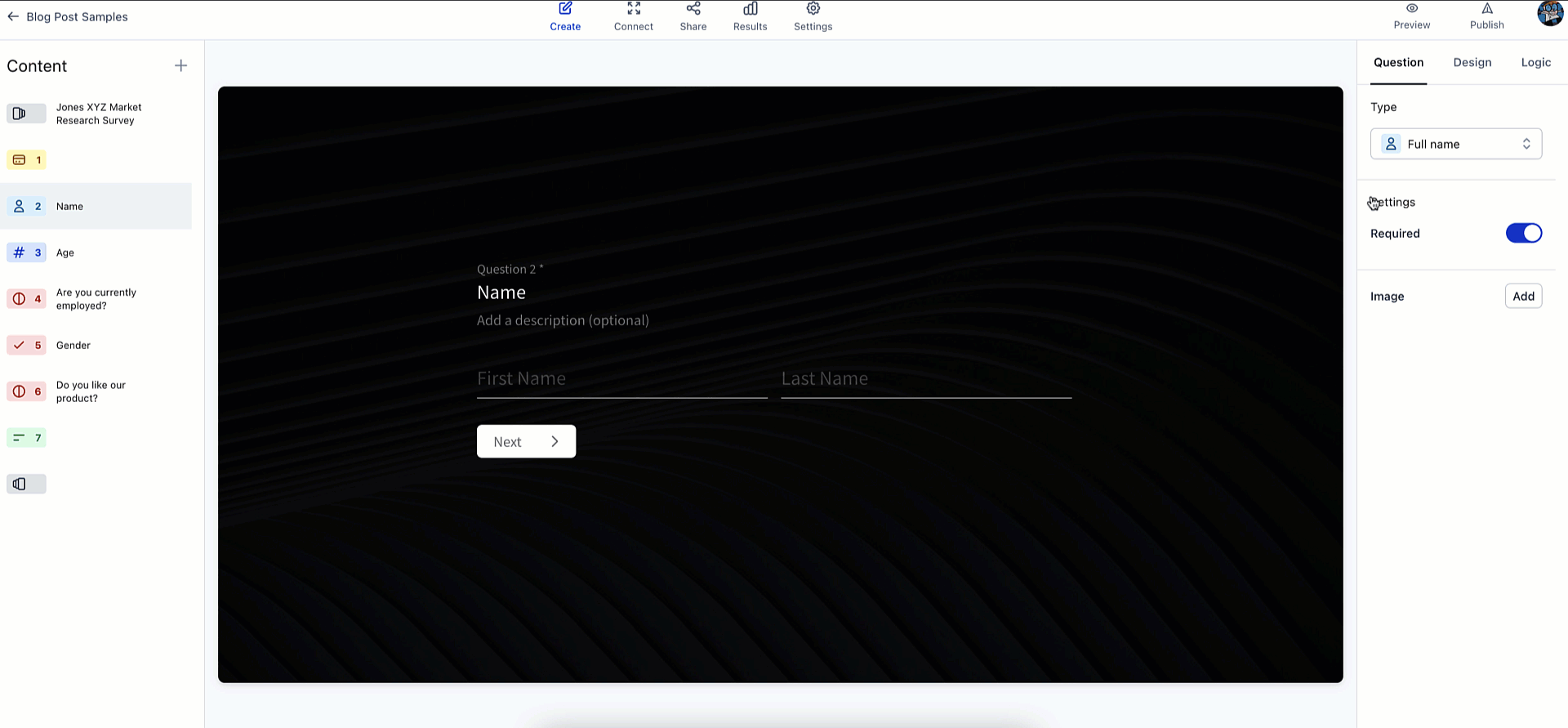Click the Publish icon
The height and width of the screenshot is (728, 1568).
pos(1486,9)
